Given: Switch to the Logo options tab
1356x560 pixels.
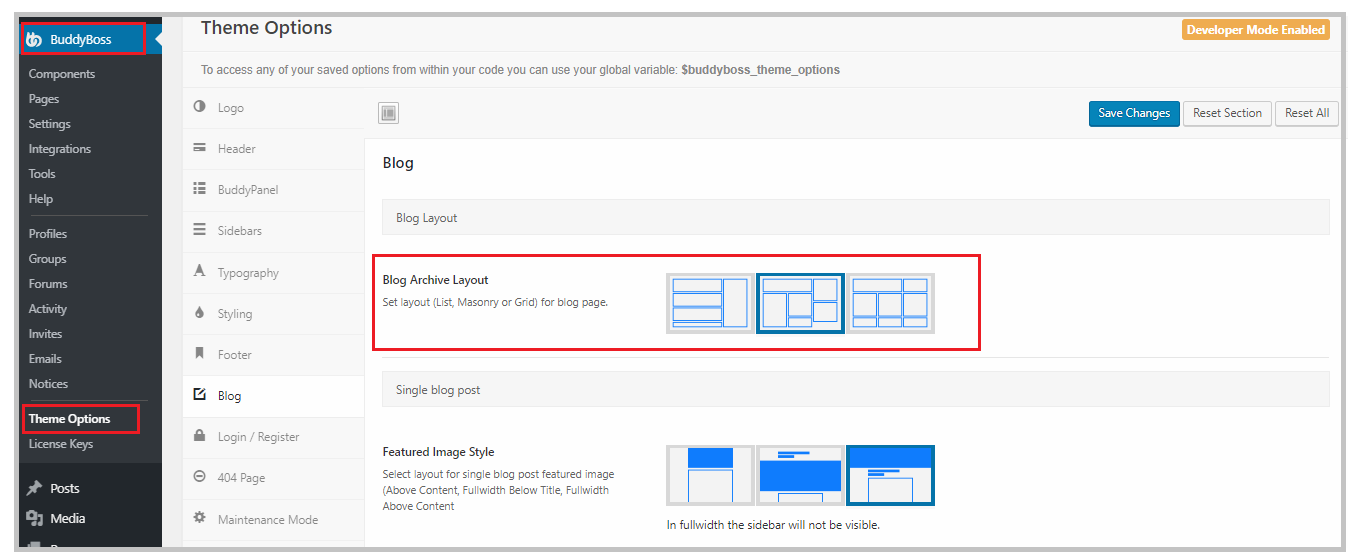Looking at the screenshot, I should click(273, 108).
